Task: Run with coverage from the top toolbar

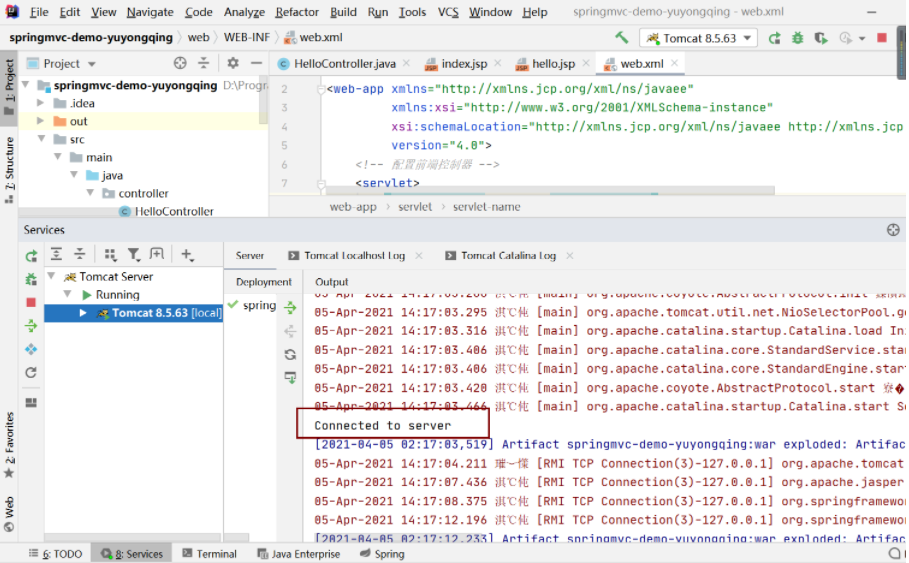Action: pyautogui.click(x=820, y=38)
